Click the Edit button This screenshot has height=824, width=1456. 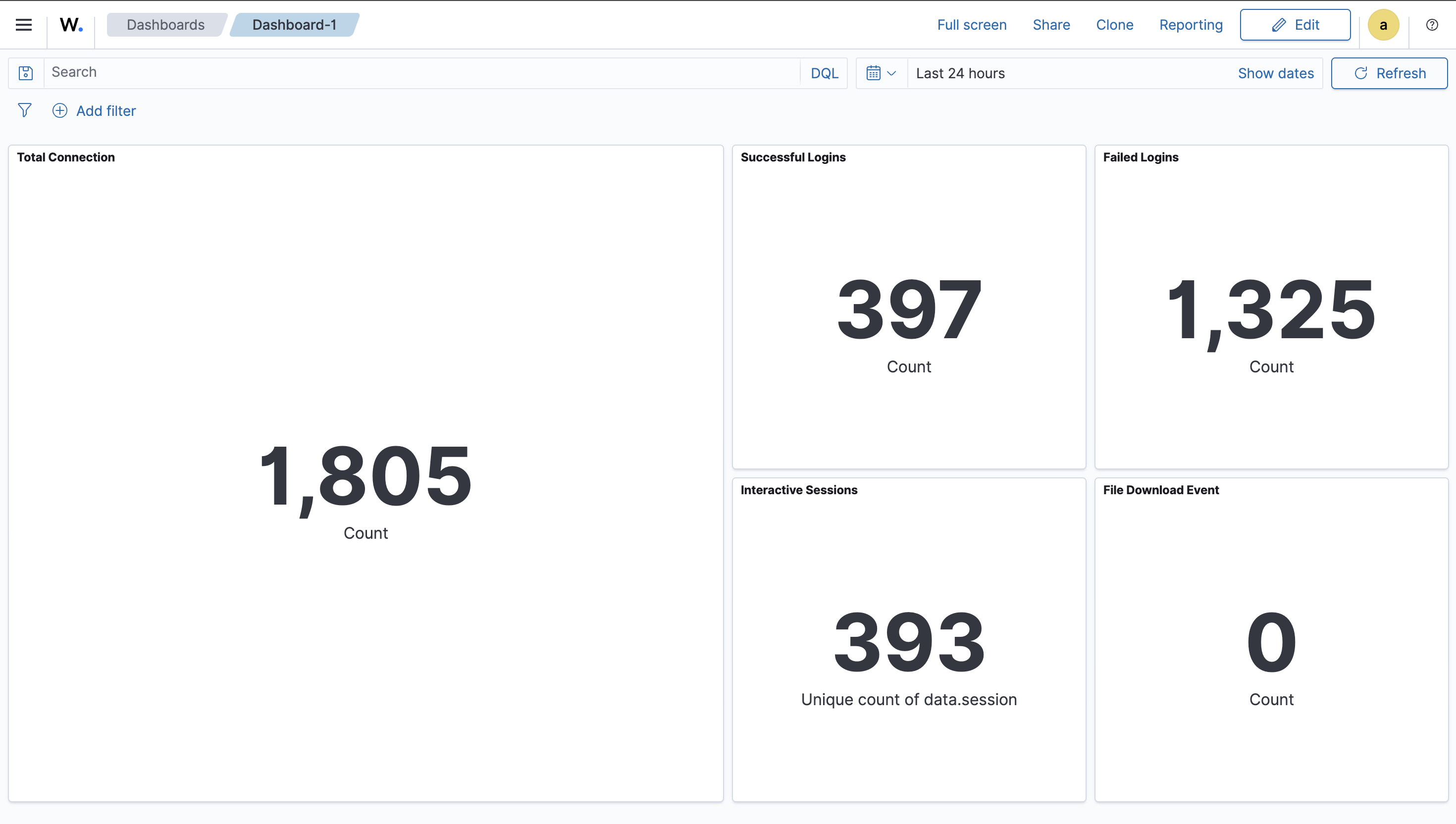1295,25
